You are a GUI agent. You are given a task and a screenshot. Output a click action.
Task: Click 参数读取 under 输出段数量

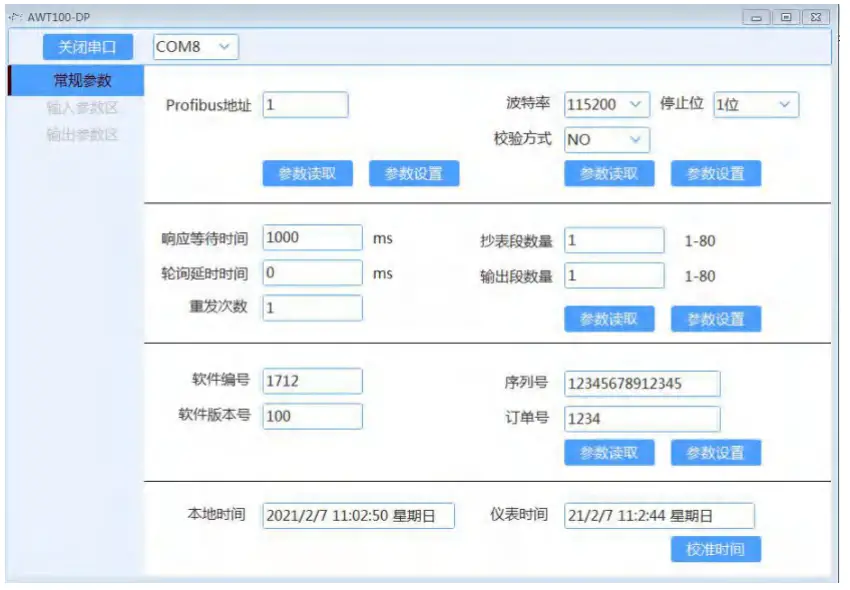609,319
